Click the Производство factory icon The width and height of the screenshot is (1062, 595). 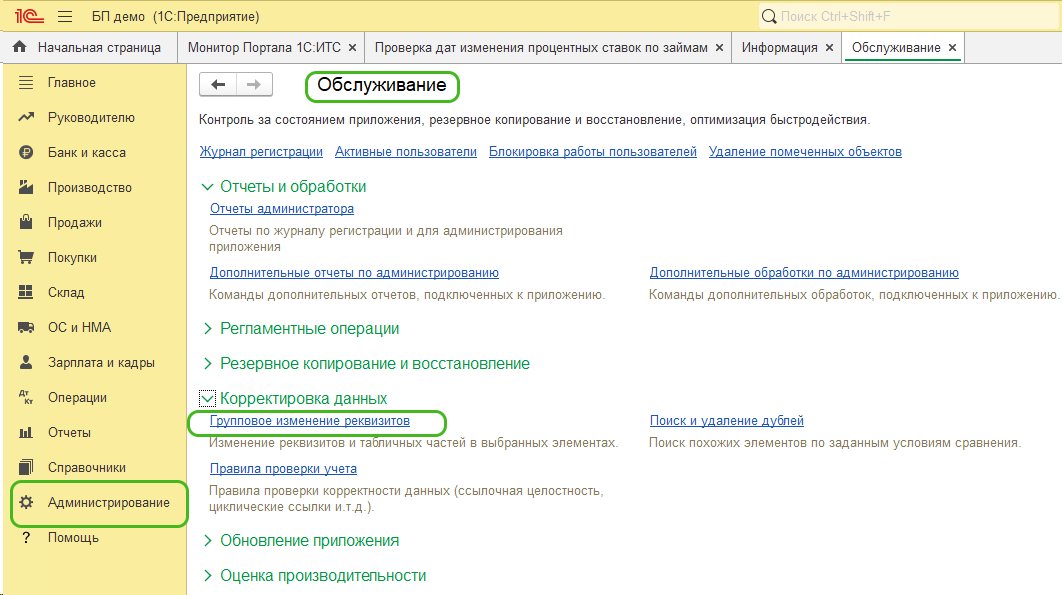tap(27, 188)
